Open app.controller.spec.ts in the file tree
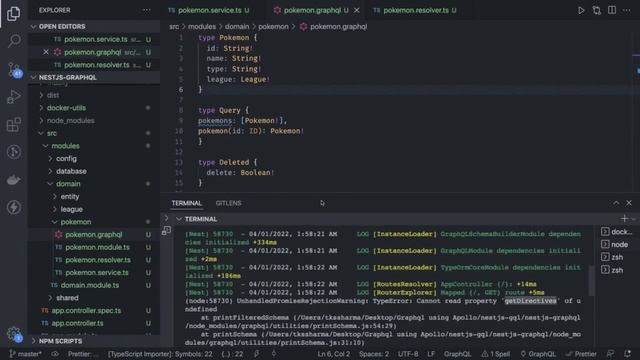640x360 pixels. coord(86,310)
